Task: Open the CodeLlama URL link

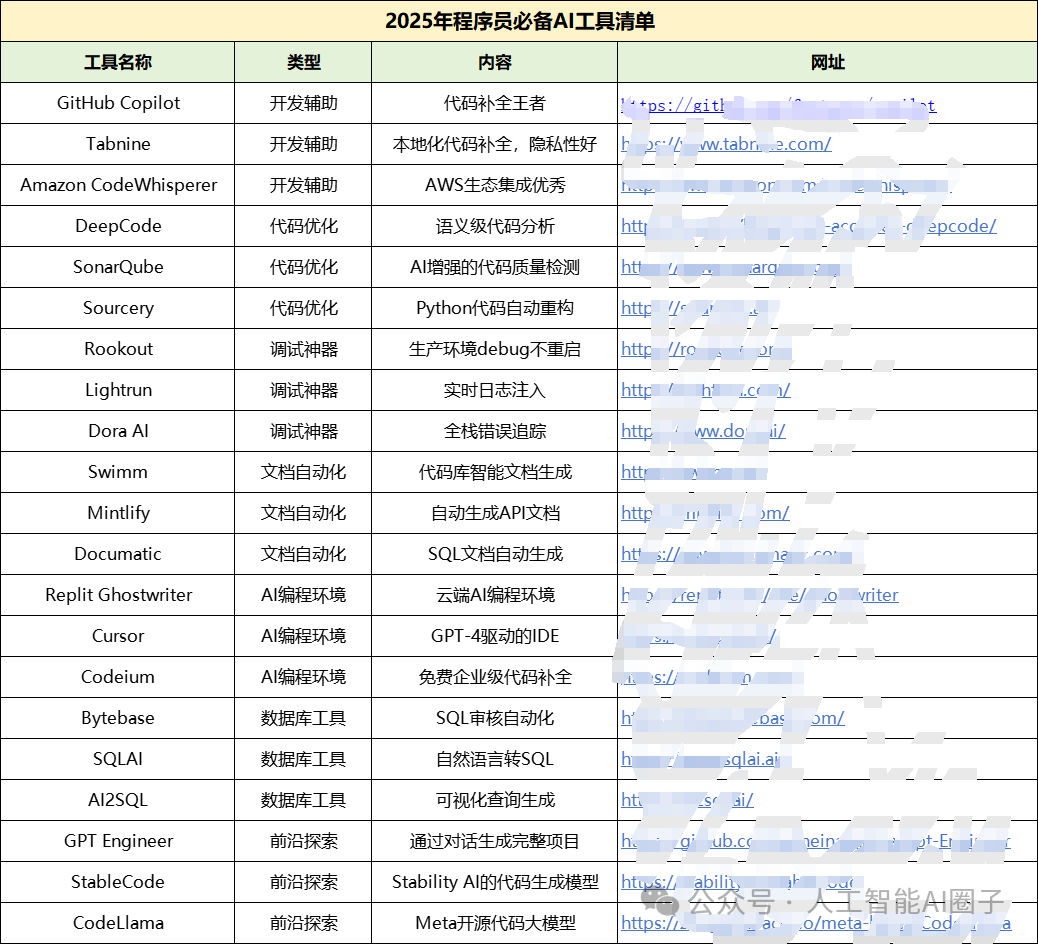Action: [x=816, y=923]
